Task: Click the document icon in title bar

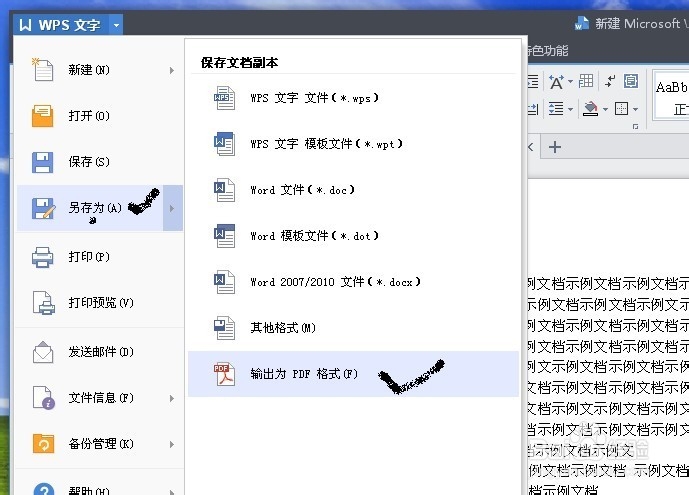Action: tap(582, 23)
